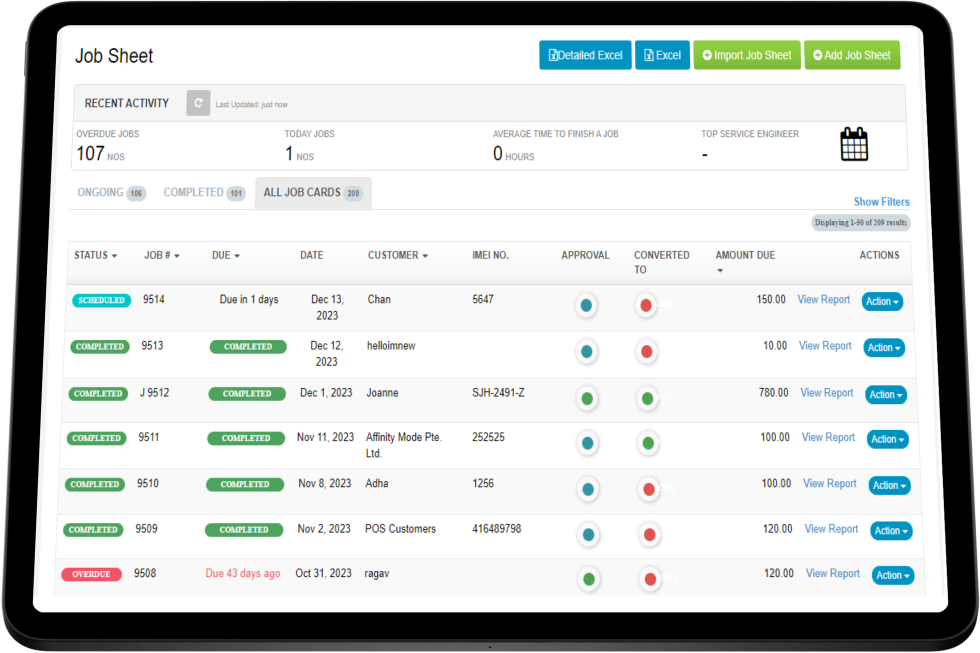This screenshot has width=980, height=653.
Task: Open View Report for ragav
Action: tap(832, 573)
